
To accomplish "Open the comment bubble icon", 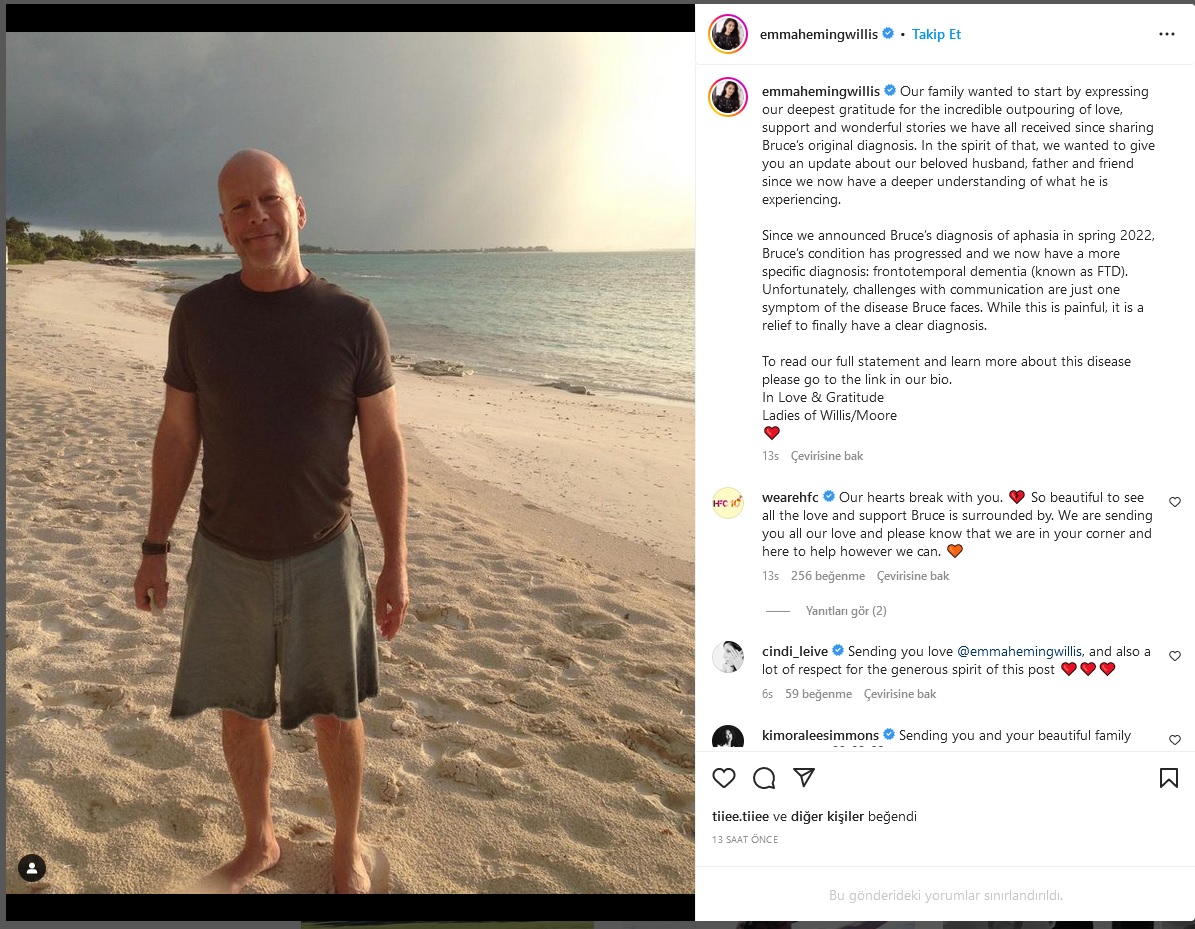I will click(764, 777).
